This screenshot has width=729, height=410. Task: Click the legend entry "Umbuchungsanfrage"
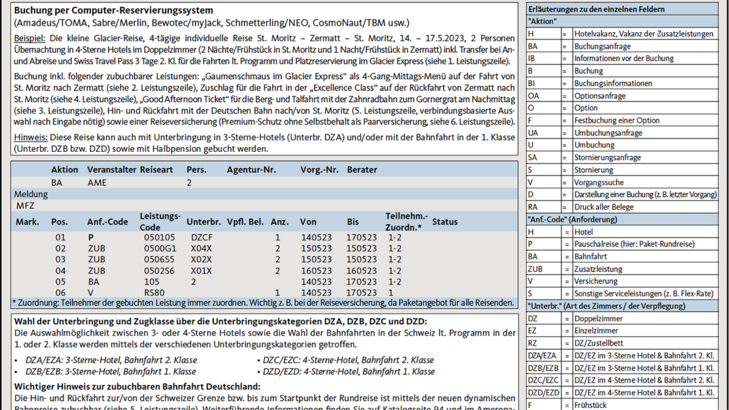coord(608,133)
